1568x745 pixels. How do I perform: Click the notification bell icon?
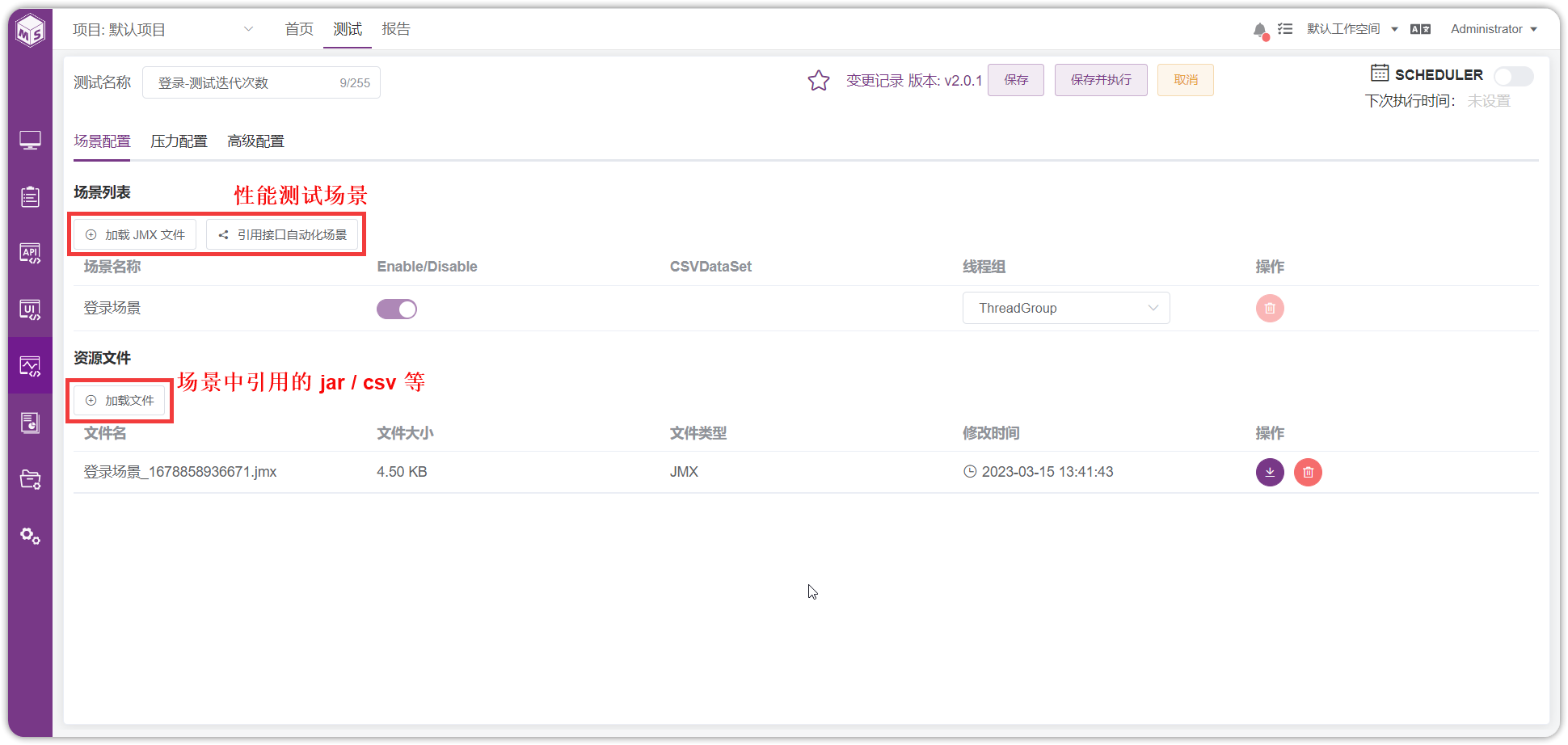point(1260,31)
